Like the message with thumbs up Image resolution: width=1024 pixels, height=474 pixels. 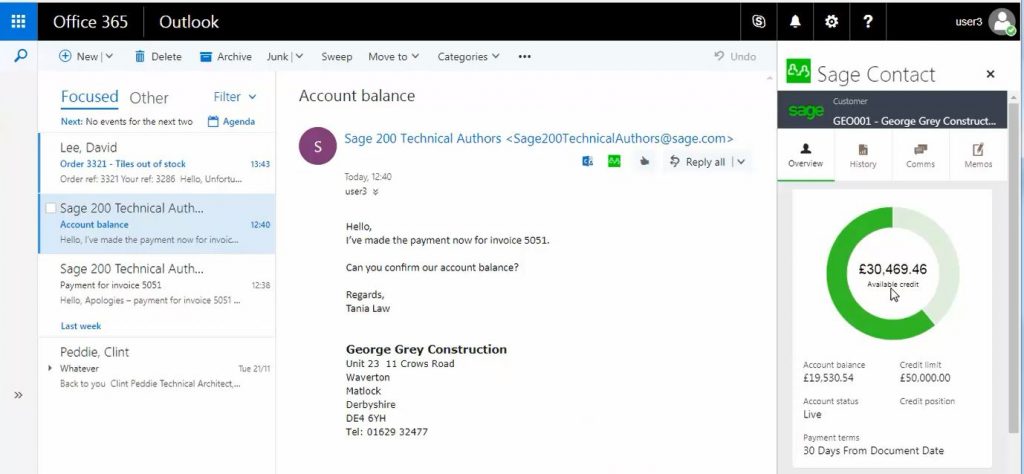click(x=645, y=161)
